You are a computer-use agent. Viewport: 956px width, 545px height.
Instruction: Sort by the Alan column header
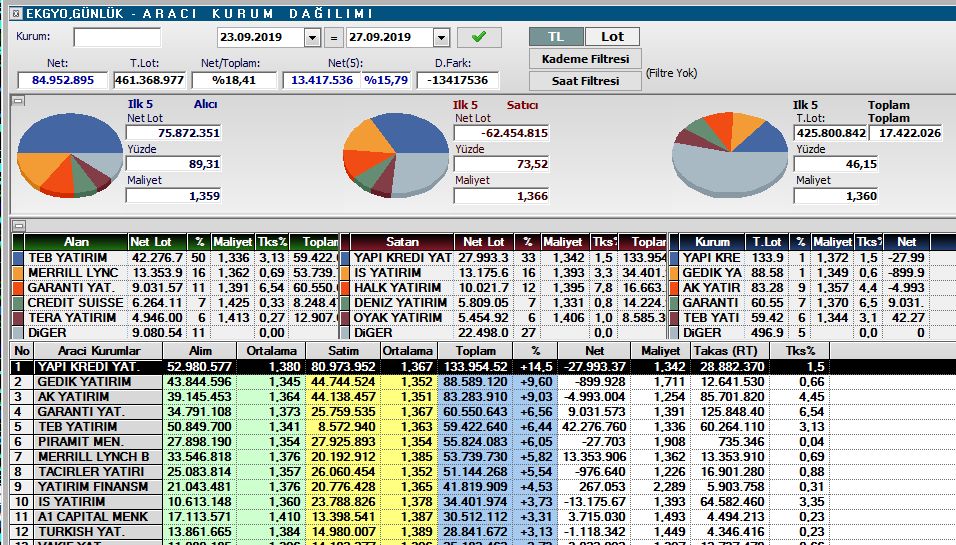(76, 242)
